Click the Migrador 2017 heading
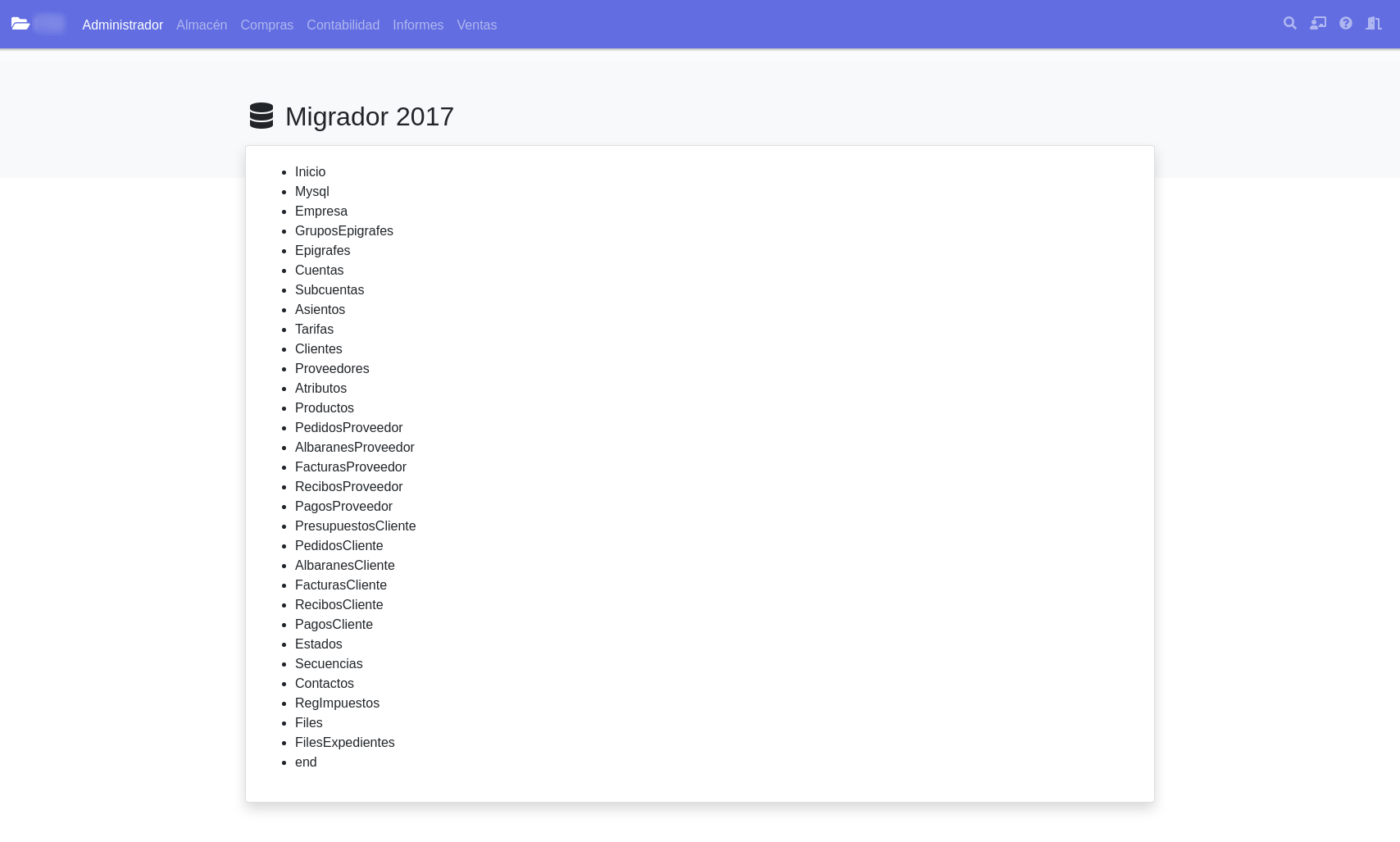The height and width of the screenshot is (842, 1400). coord(369,116)
